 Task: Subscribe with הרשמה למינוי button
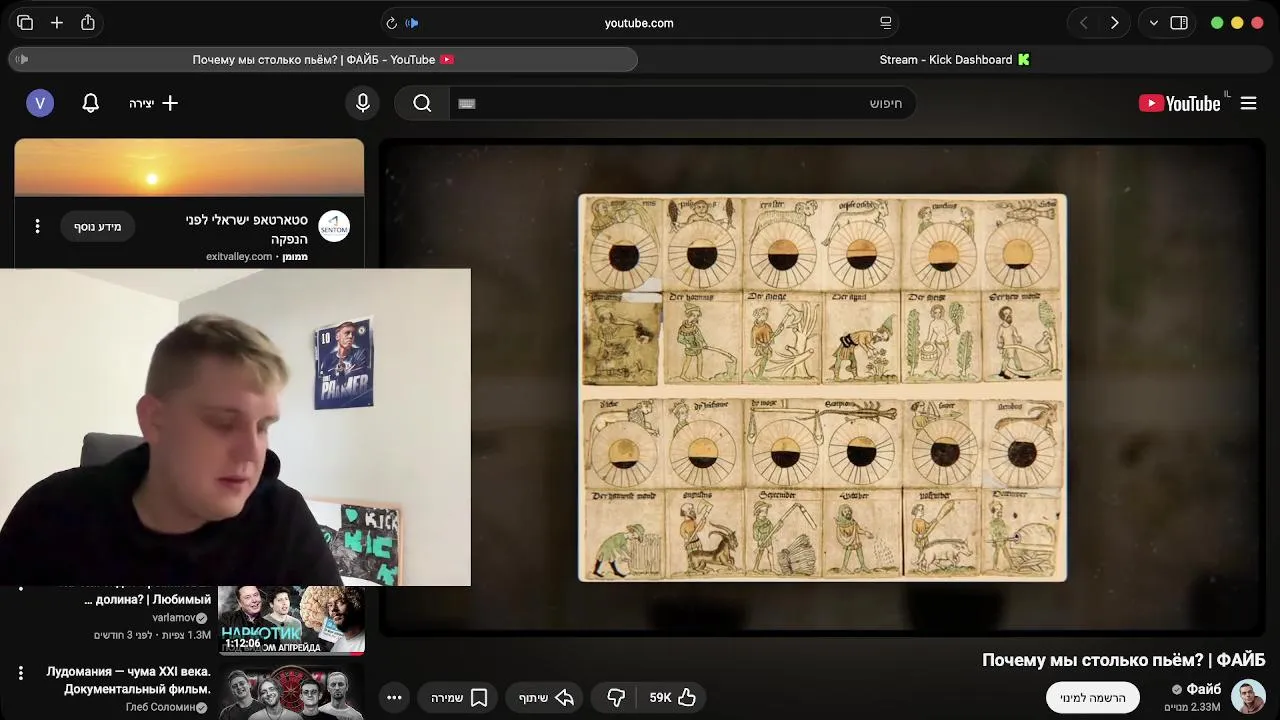point(1093,698)
